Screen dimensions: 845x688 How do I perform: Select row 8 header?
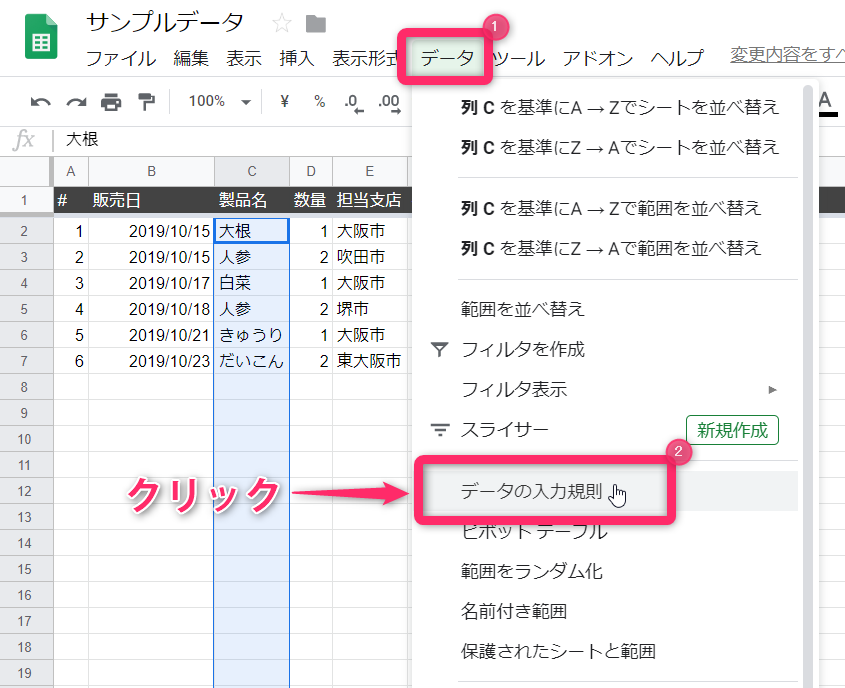[x=25, y=387]
